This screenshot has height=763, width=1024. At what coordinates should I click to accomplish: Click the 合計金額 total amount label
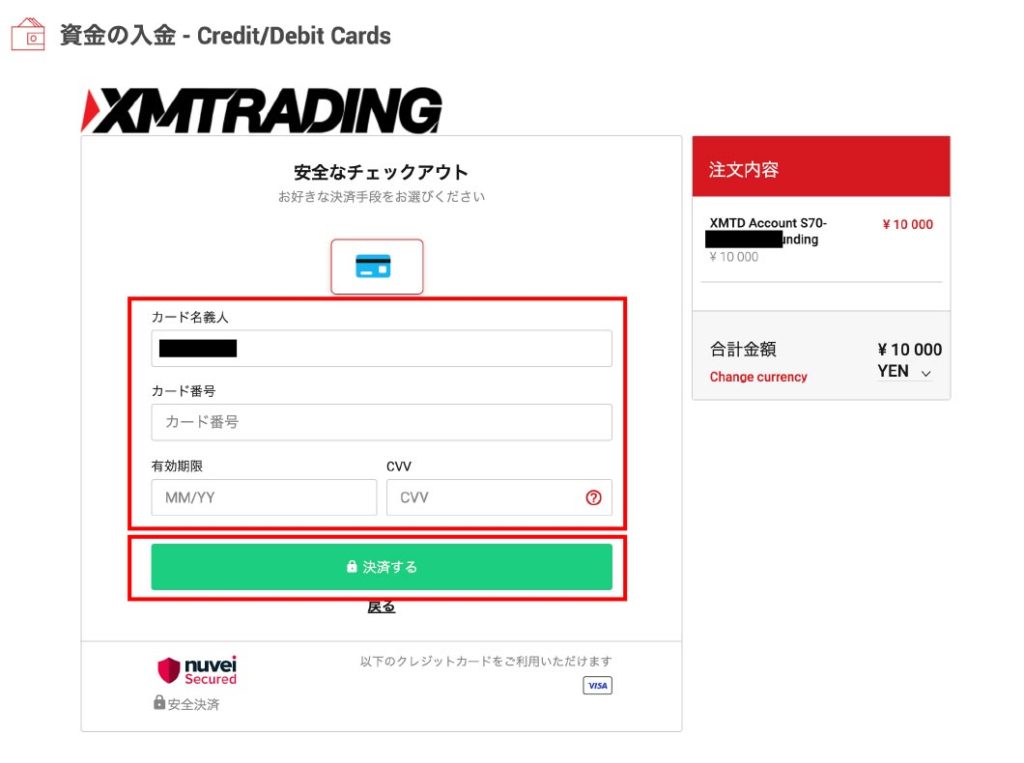tap(743, 349)
